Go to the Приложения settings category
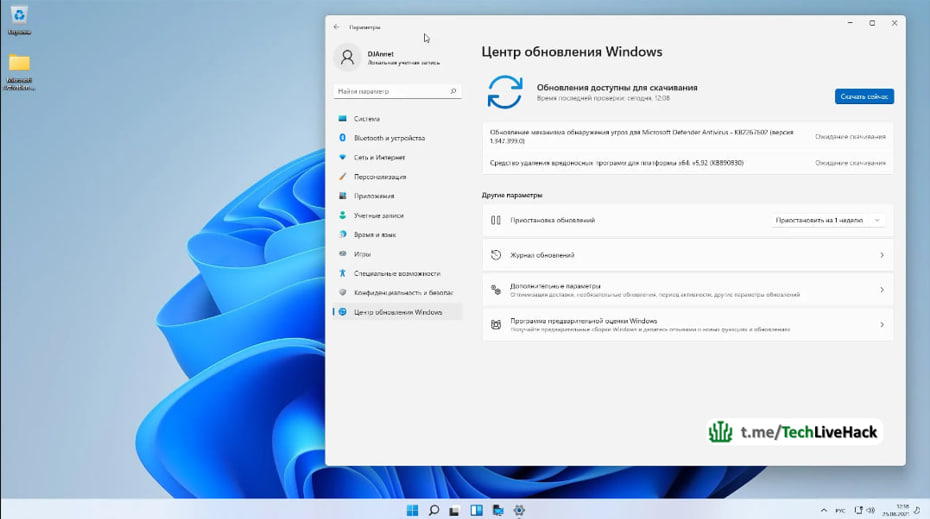 pos(397,196)
